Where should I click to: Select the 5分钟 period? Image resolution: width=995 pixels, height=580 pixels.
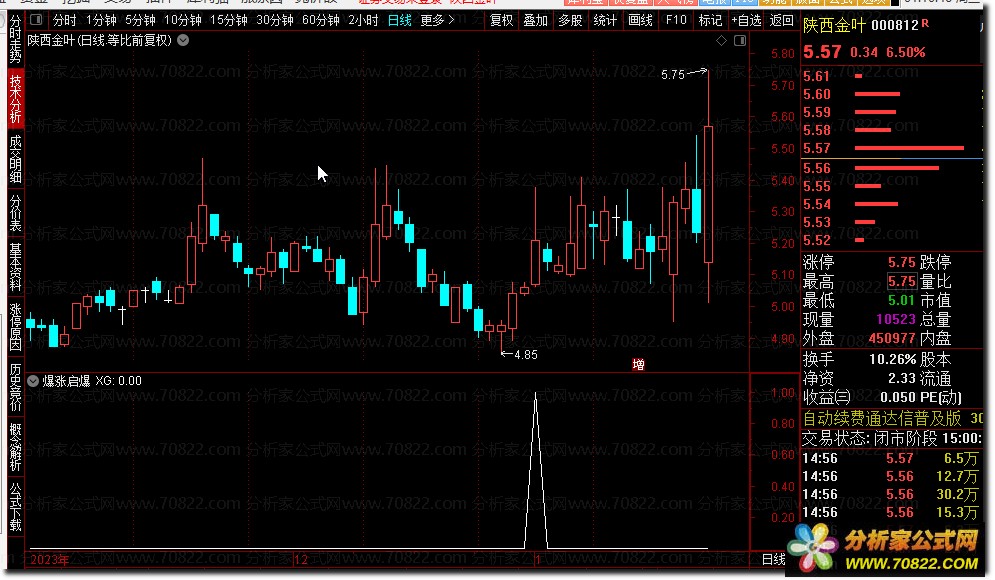click(140, 20)
